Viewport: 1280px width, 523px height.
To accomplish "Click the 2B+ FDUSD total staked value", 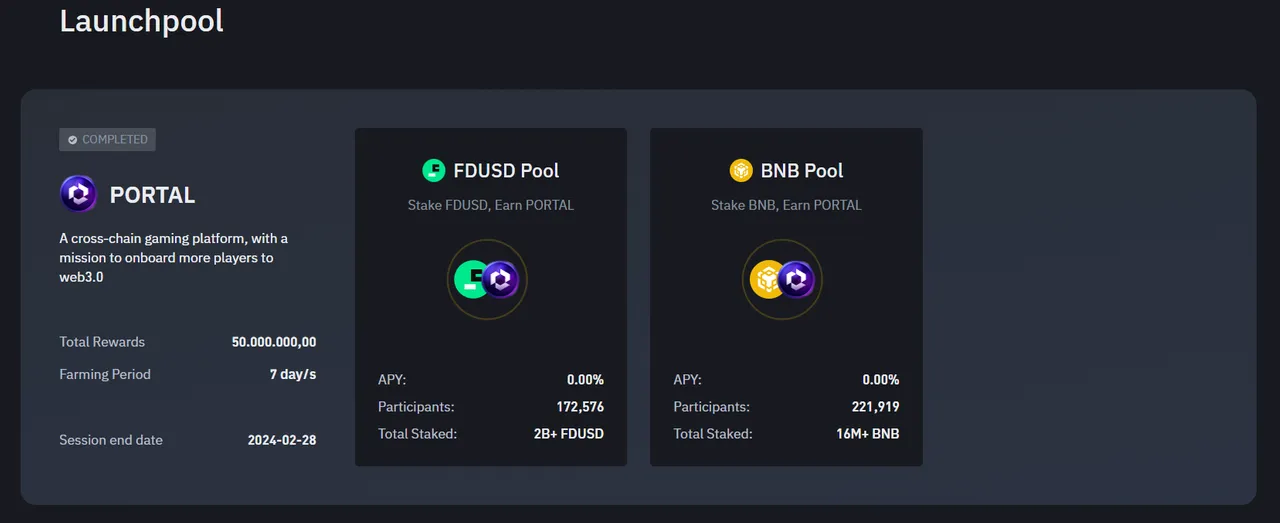I will tap(569, 434).
